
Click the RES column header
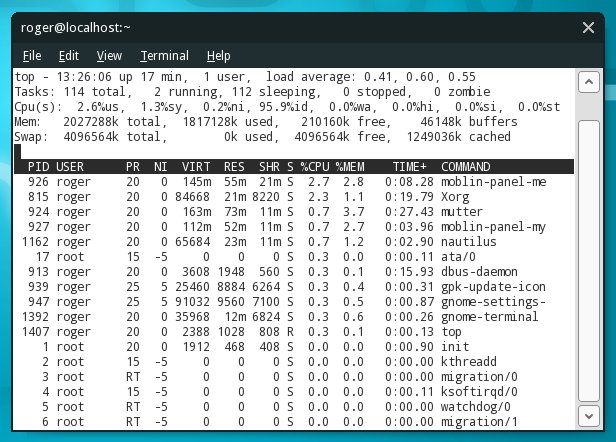pos(234,167)
